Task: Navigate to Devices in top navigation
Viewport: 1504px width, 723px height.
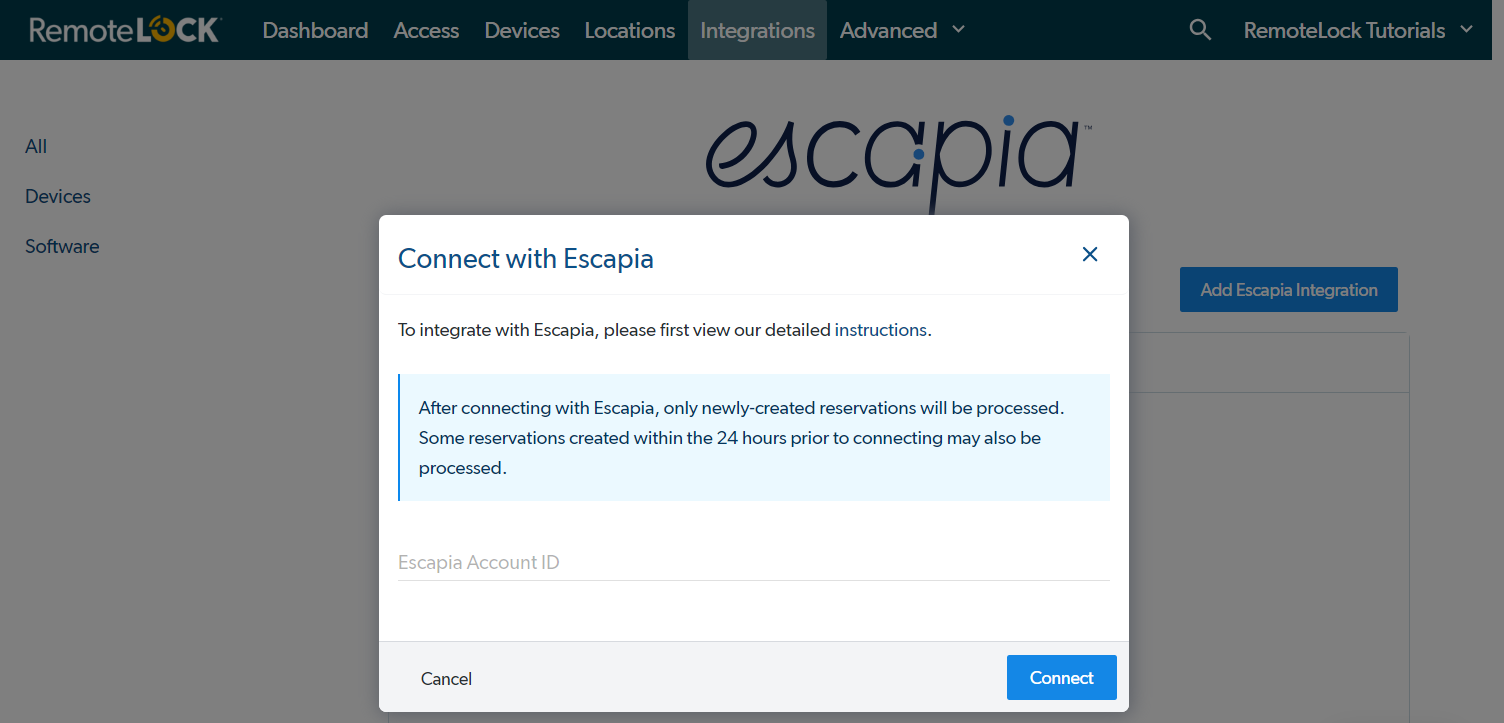Action: pyautogui.click(x=522, y=30)
